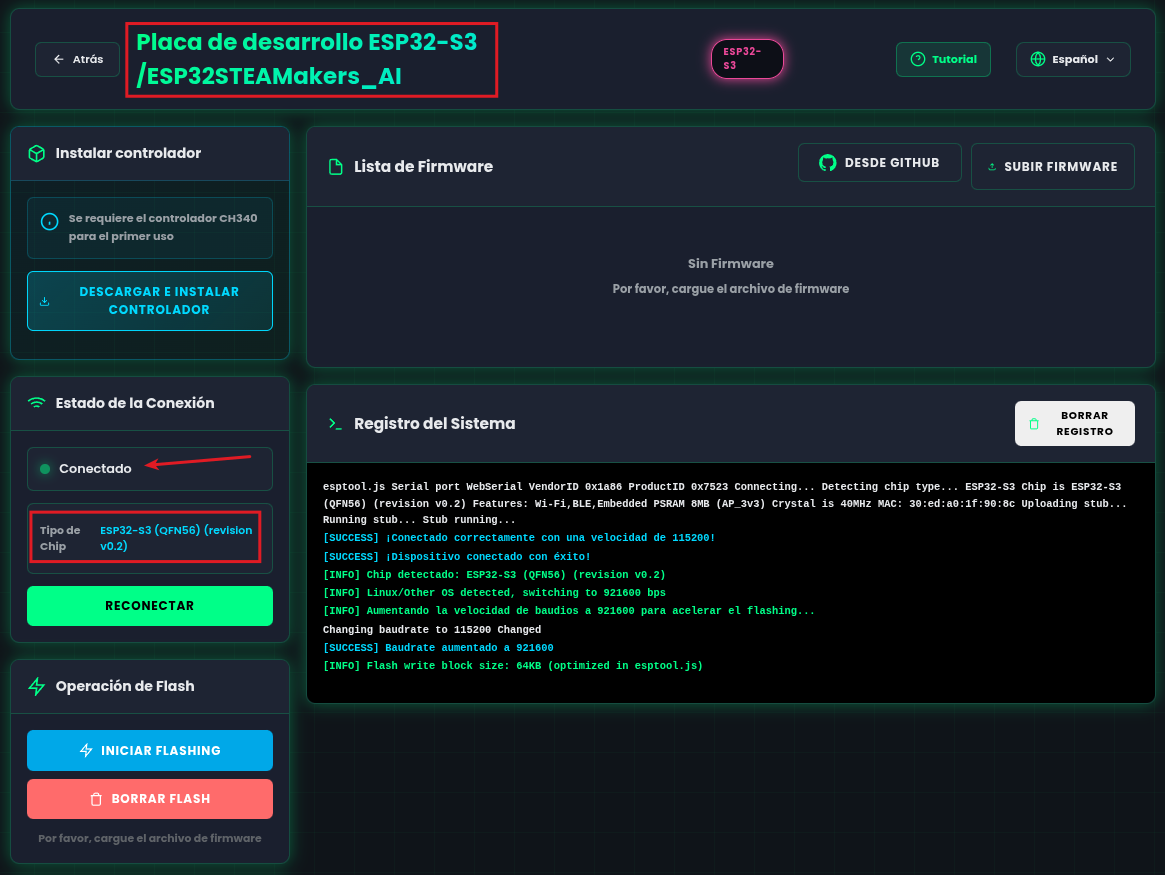Open the Español language dropdown
Viewport: 1165px width, 875px height.
(1073, 59)
